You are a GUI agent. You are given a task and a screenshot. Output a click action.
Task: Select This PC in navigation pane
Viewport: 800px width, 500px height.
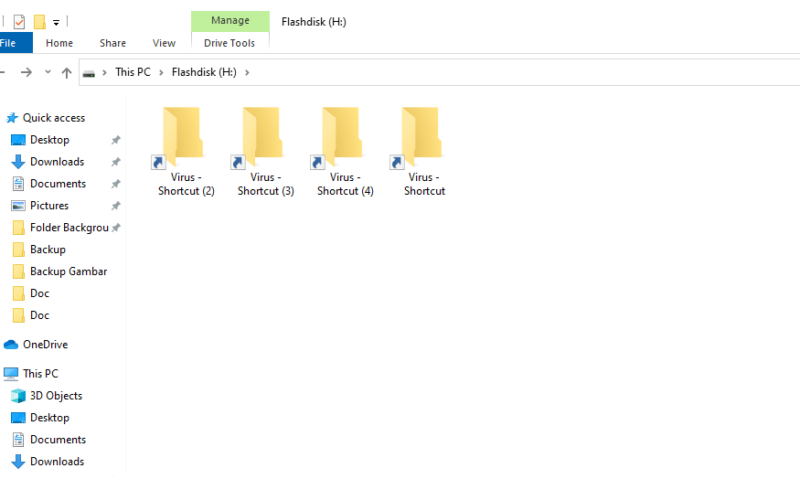coord(40,373)
